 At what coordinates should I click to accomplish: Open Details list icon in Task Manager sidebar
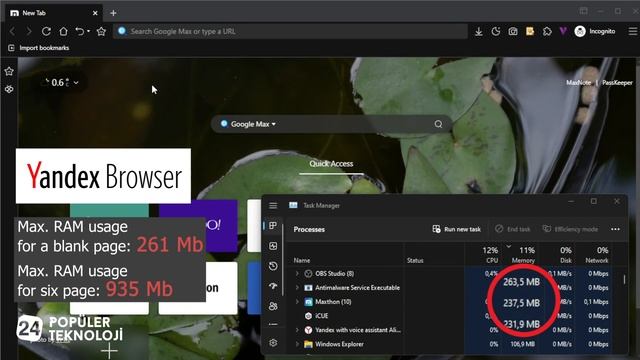pos(273,324)
